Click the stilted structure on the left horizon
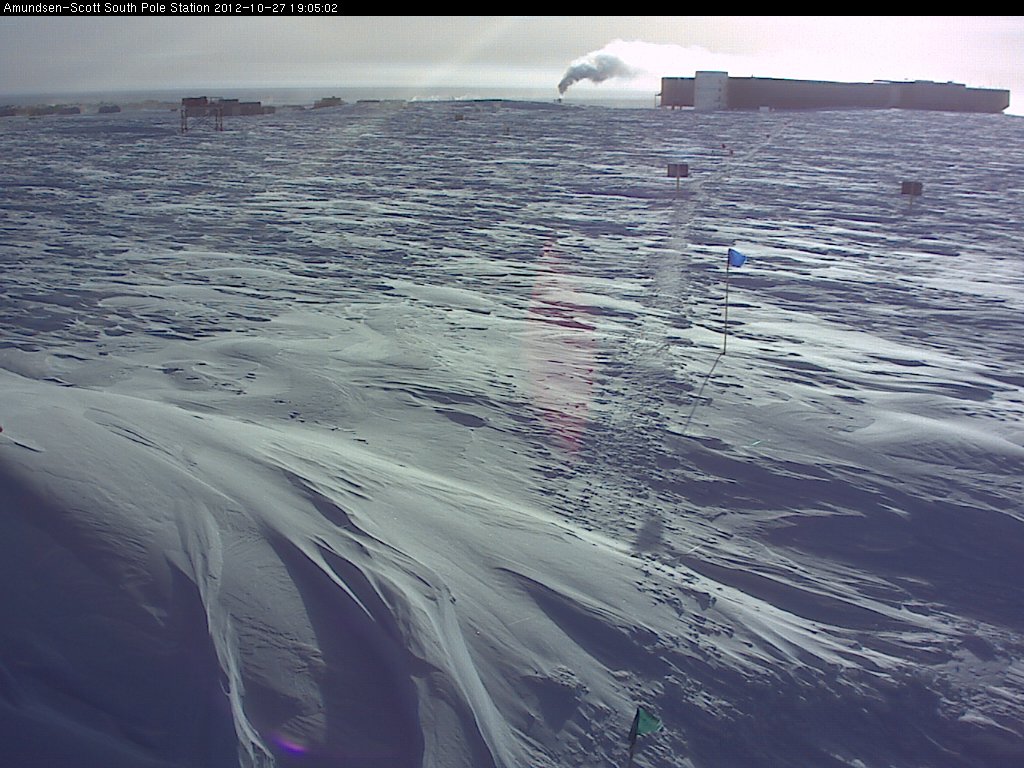The width and height of the screenshot is (1024, 768). tap(201, 112)
